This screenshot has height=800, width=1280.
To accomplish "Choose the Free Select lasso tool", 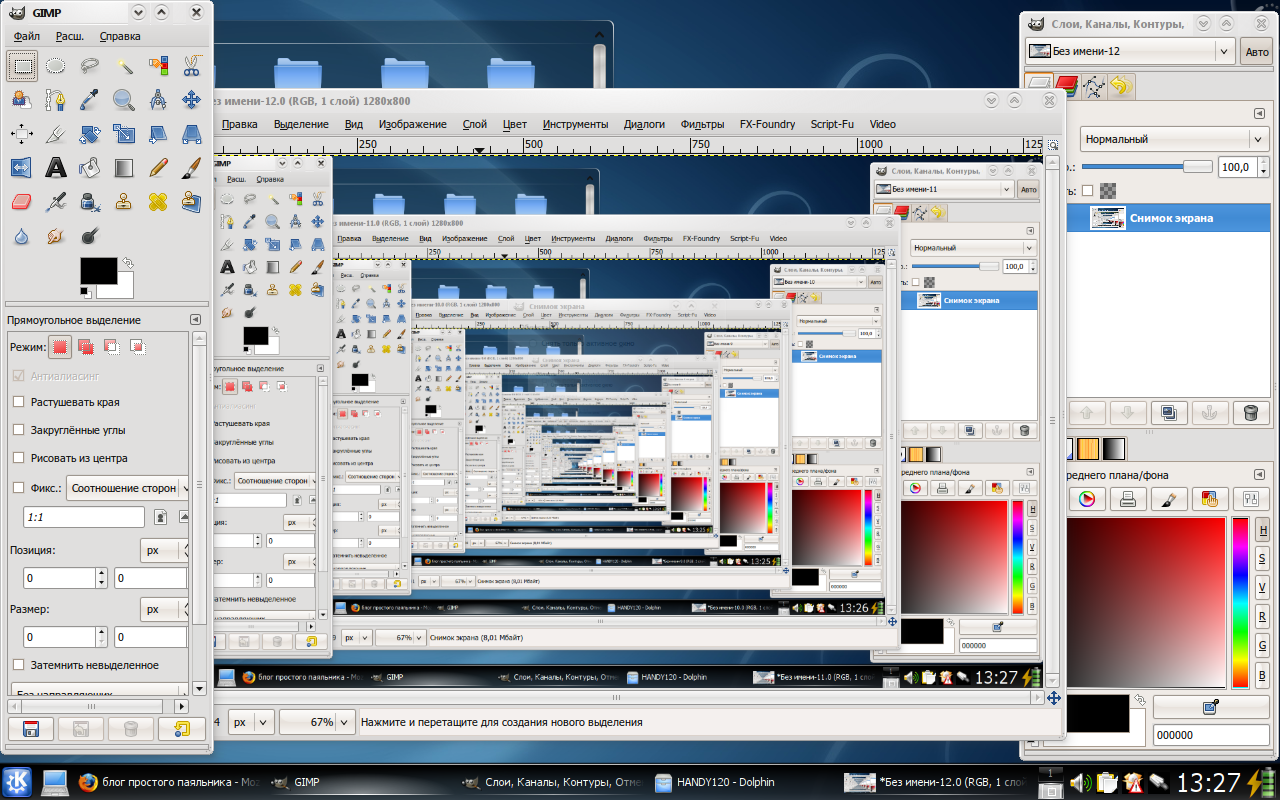I will (90, 66).
